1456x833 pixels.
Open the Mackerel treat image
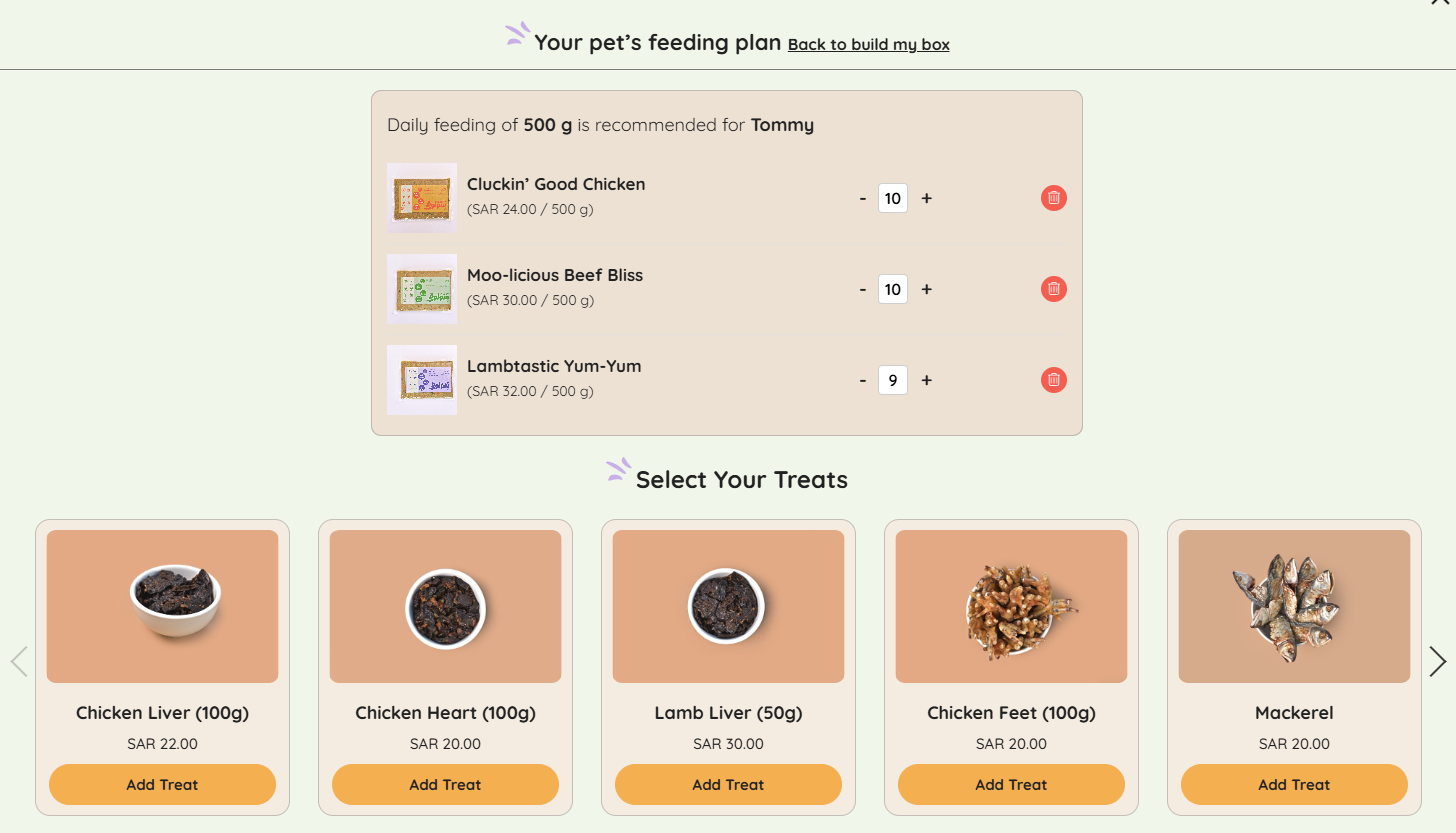(1294, 606)
